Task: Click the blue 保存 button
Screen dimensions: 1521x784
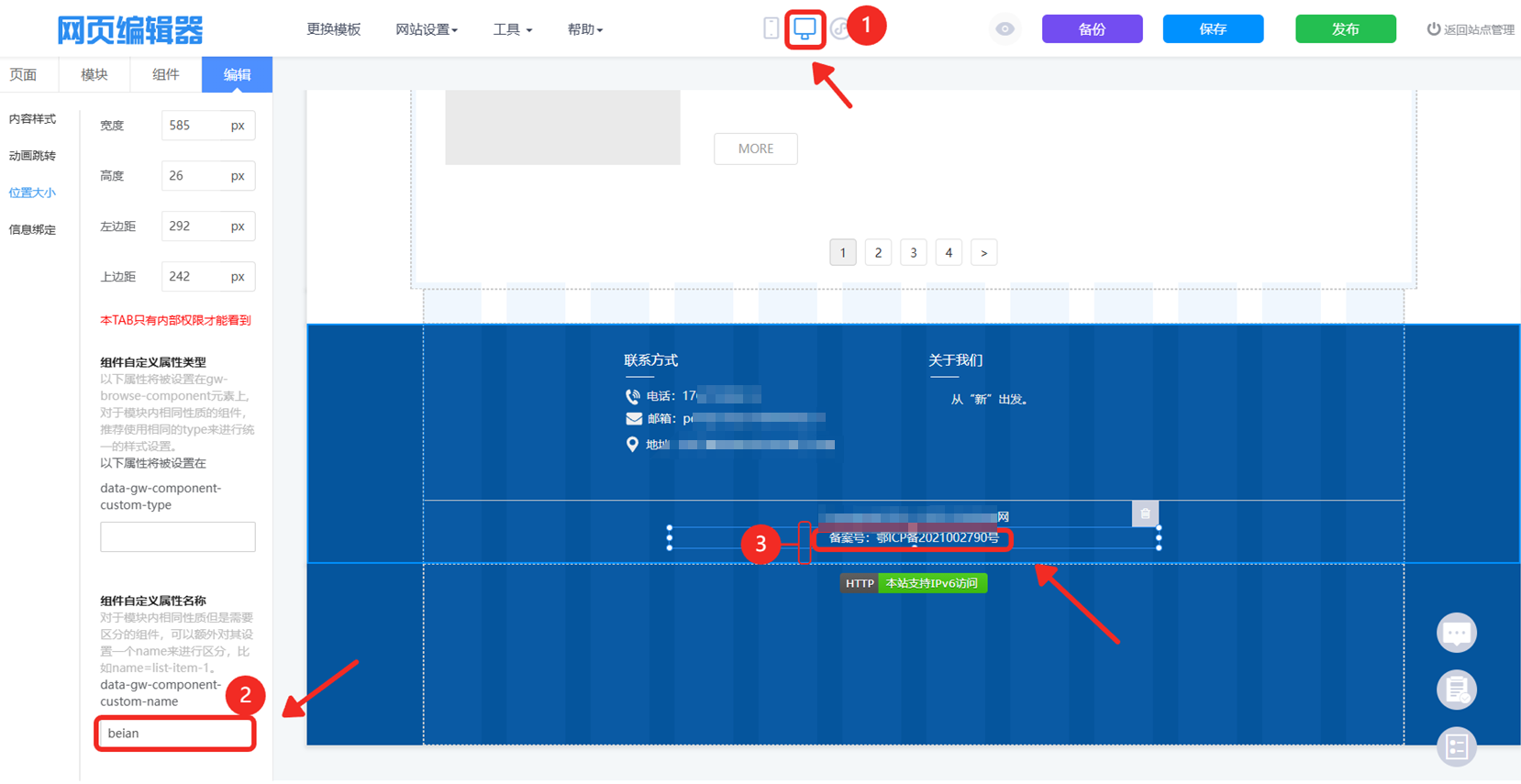Action: 1213,29
